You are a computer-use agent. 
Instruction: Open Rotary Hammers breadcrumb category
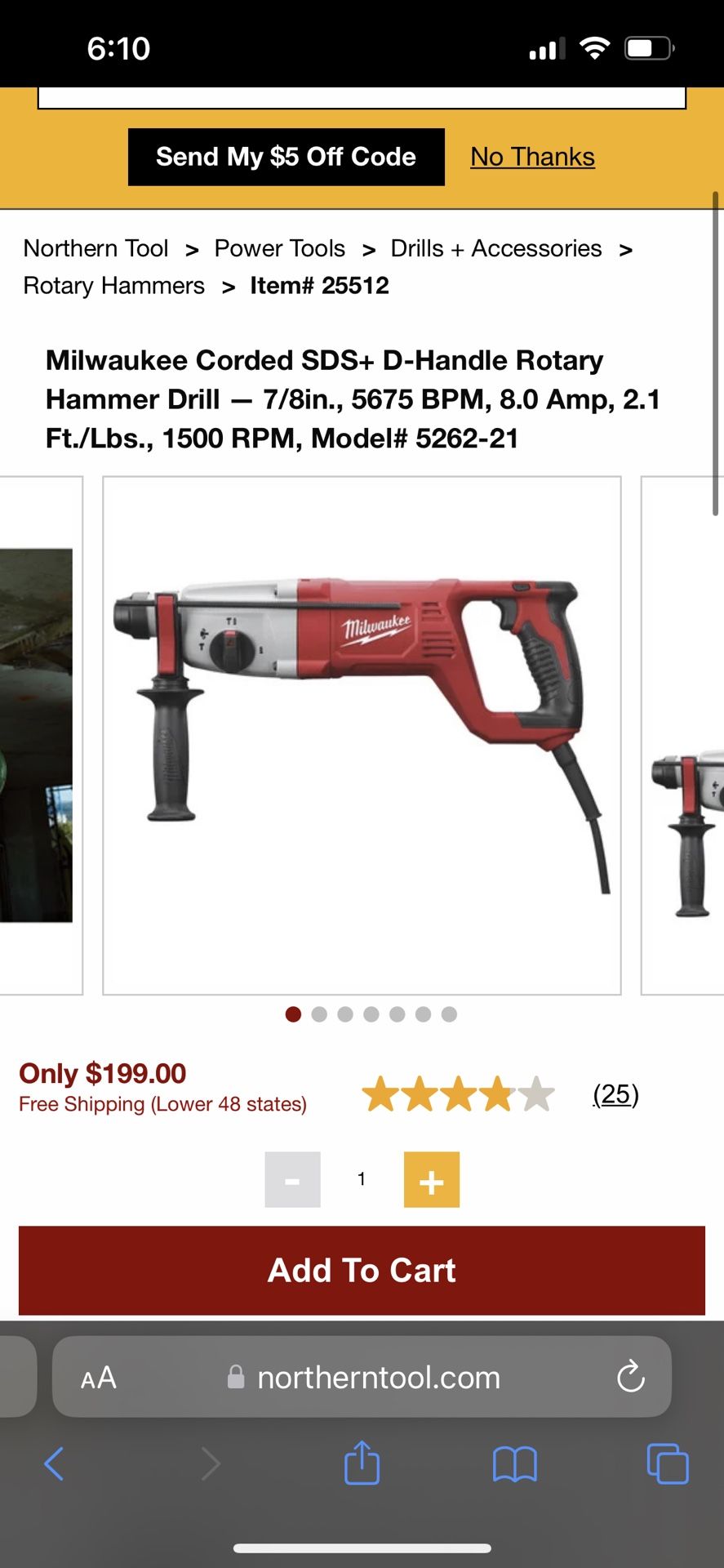[x=113, y=286]
